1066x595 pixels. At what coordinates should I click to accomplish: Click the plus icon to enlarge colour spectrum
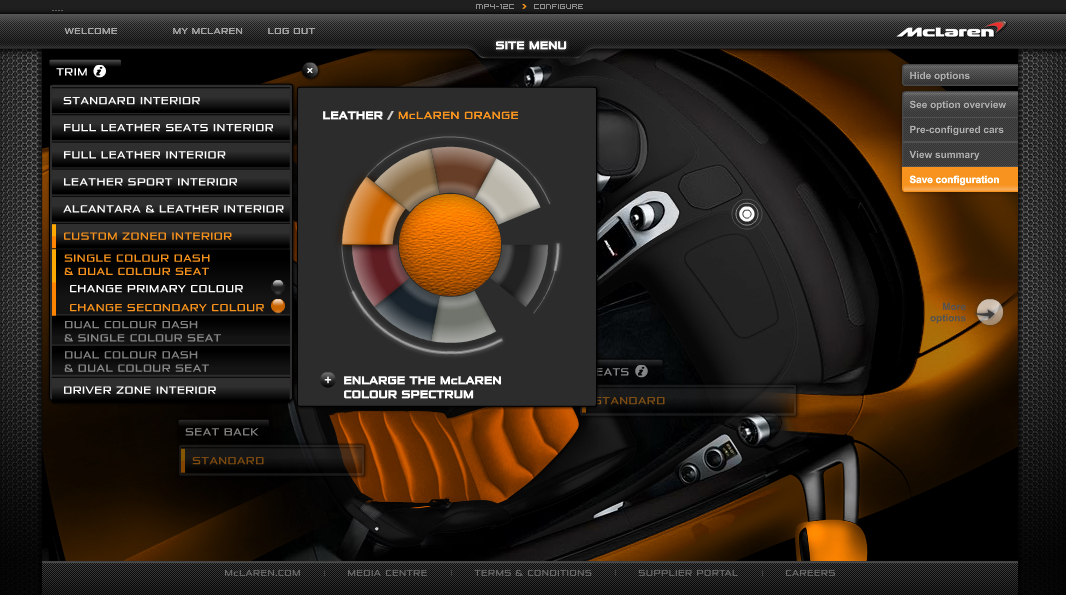(328, 380)
